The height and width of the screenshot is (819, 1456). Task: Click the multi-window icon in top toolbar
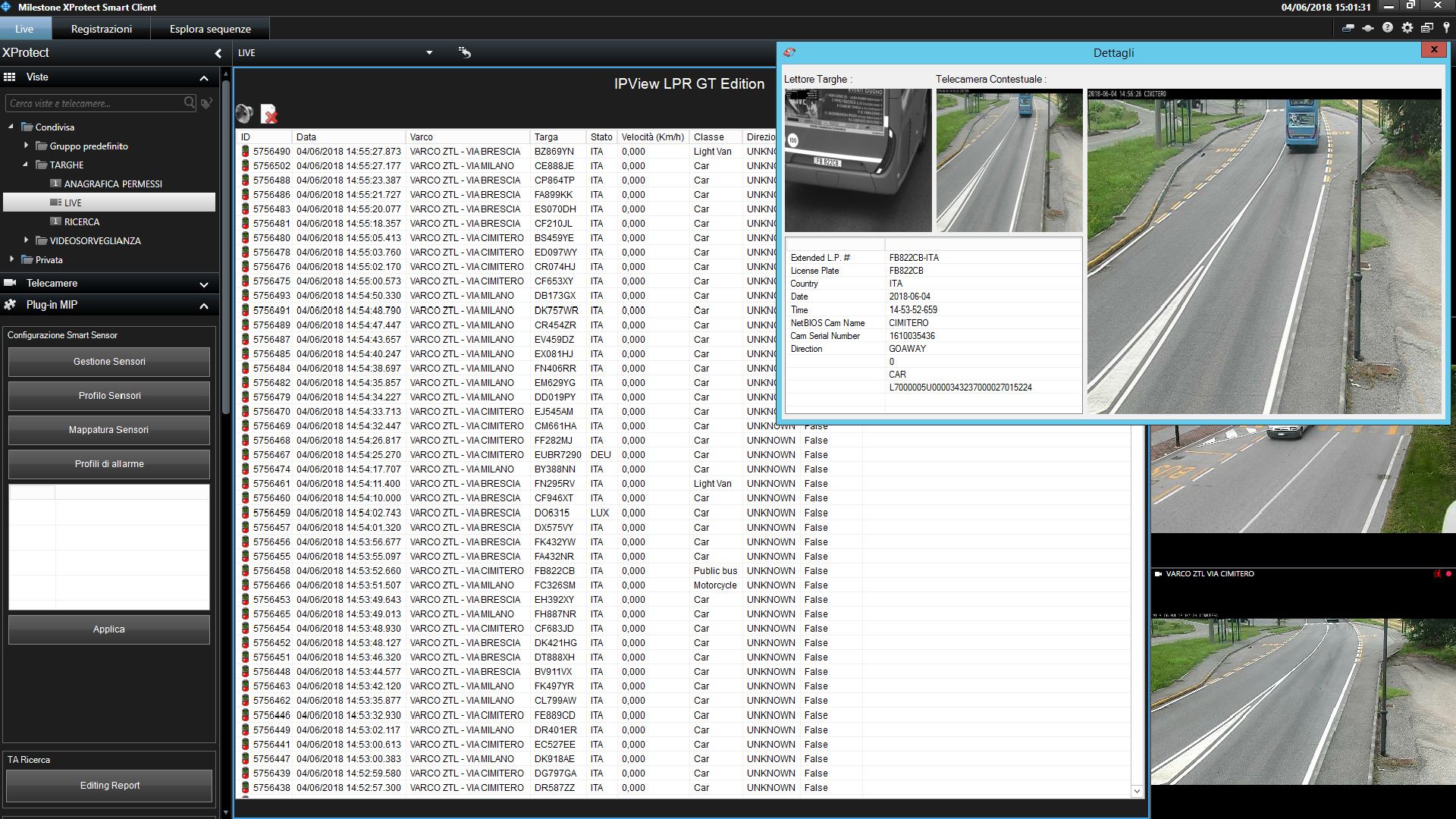(1426, 28)
